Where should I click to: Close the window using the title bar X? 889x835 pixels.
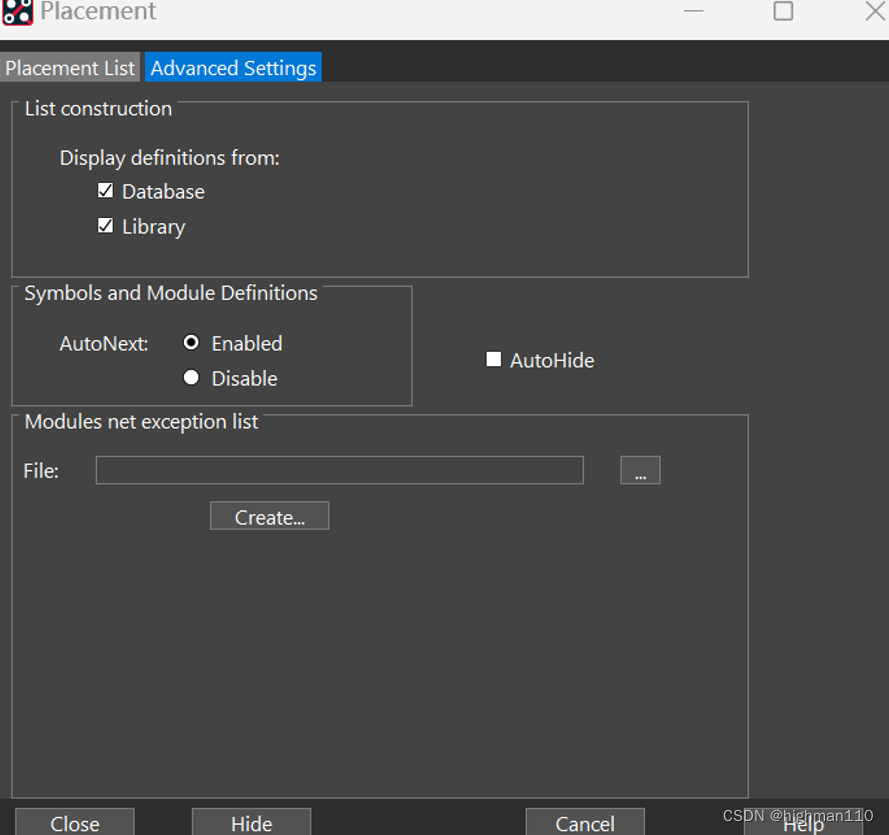pyautogui.click(x=874, y=11)
